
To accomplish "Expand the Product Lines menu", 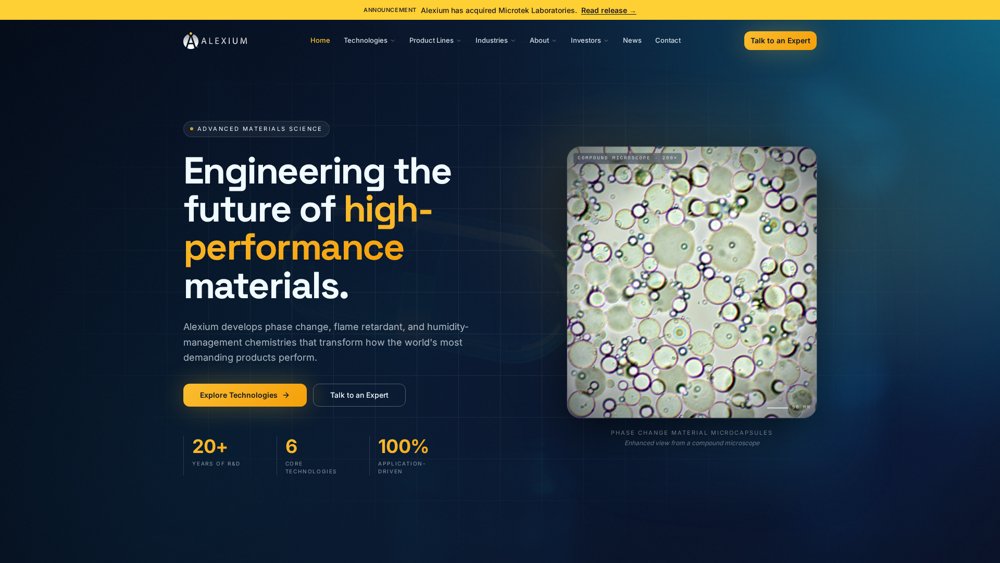I will pos(435,40).
